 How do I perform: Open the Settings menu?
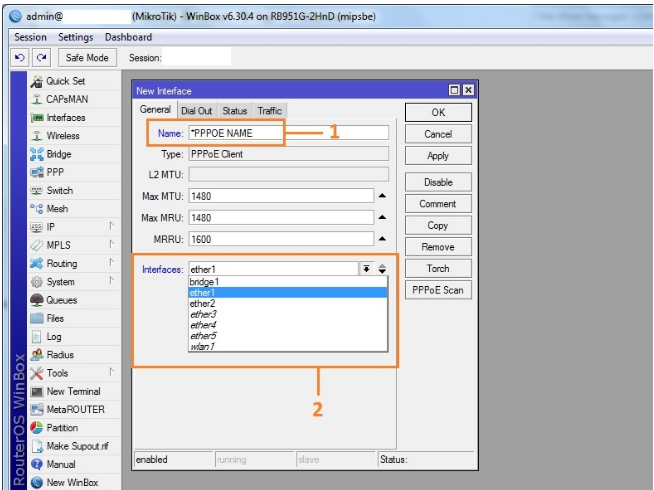point(75,37)
